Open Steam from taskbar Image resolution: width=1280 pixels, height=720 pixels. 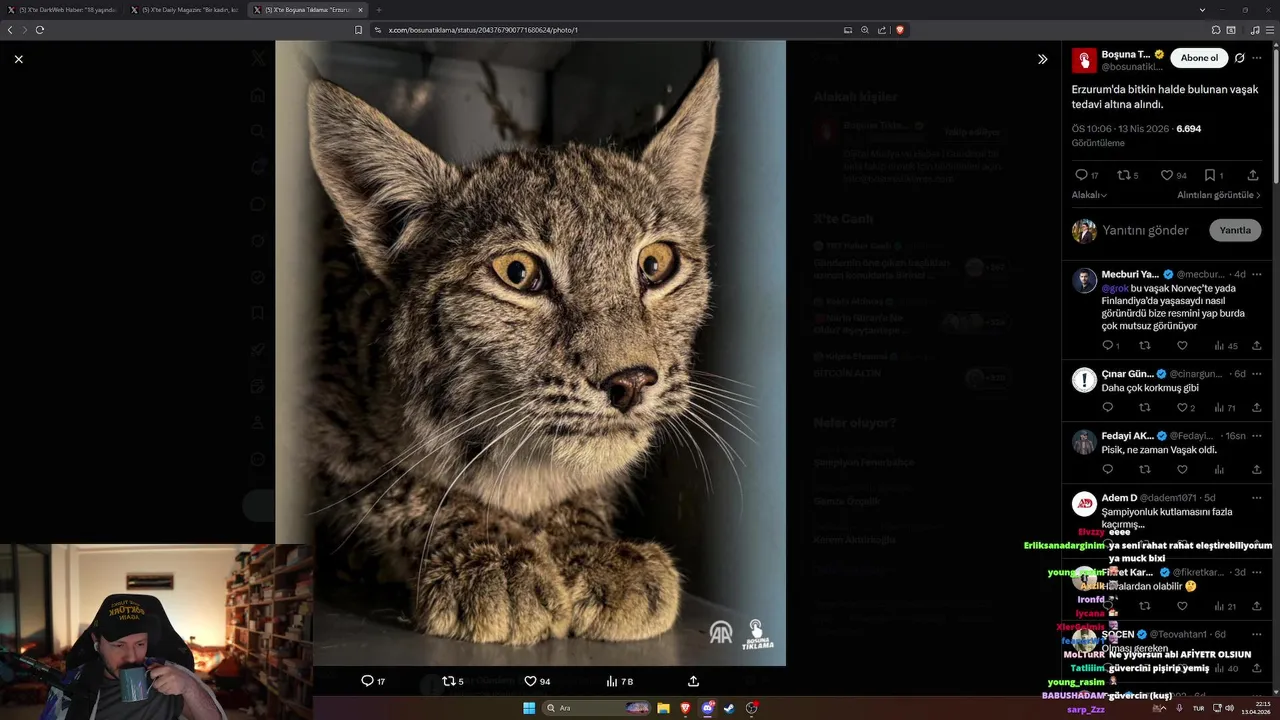coord(729,708)
